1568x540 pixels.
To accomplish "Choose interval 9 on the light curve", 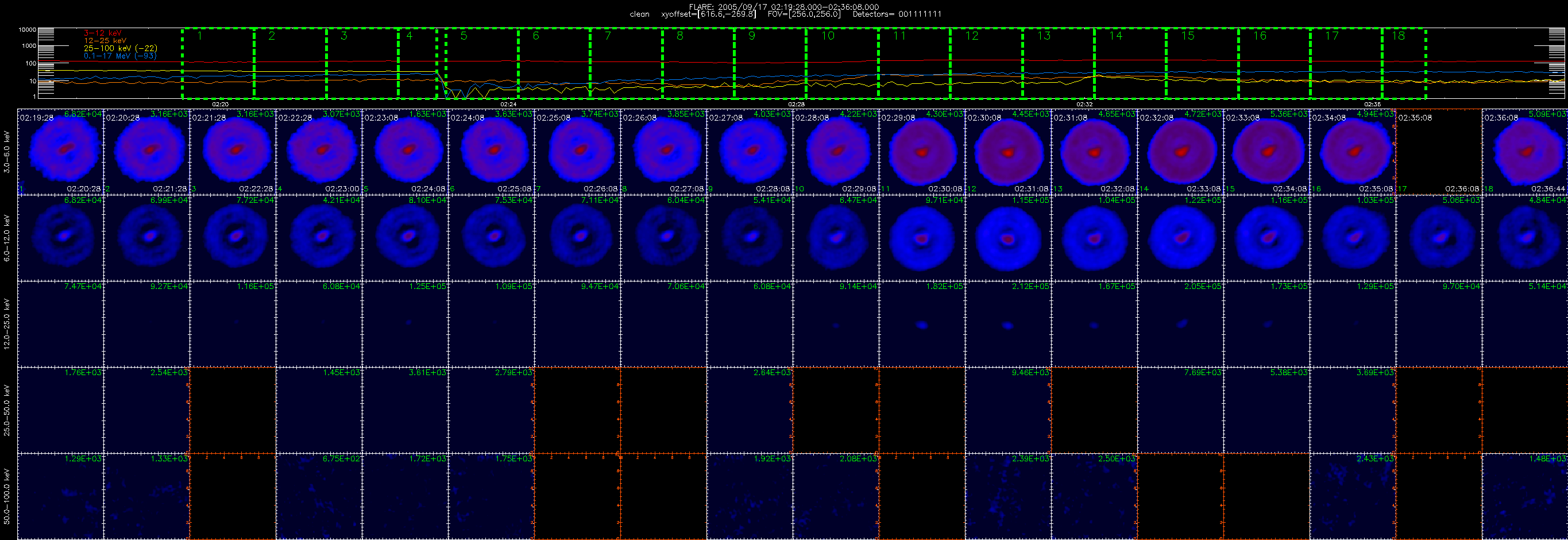I will tap(770, 63).
